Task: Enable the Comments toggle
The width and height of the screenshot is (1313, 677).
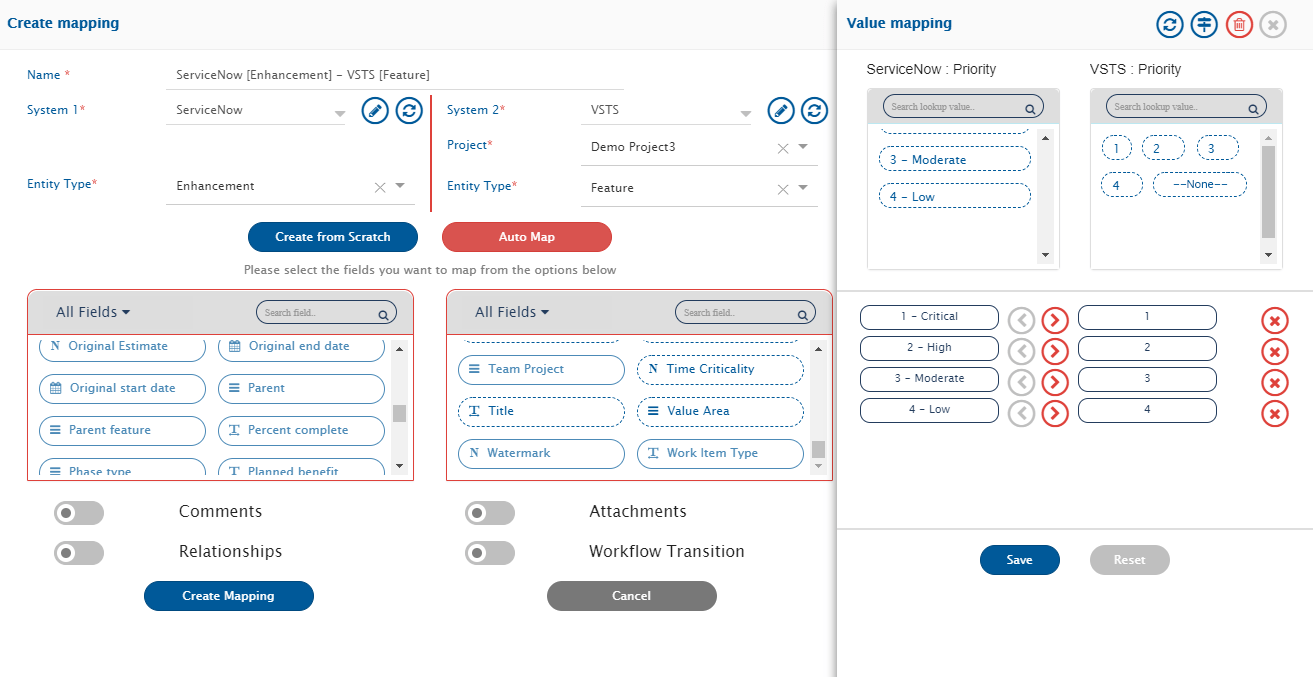Action: click(79, 513)
